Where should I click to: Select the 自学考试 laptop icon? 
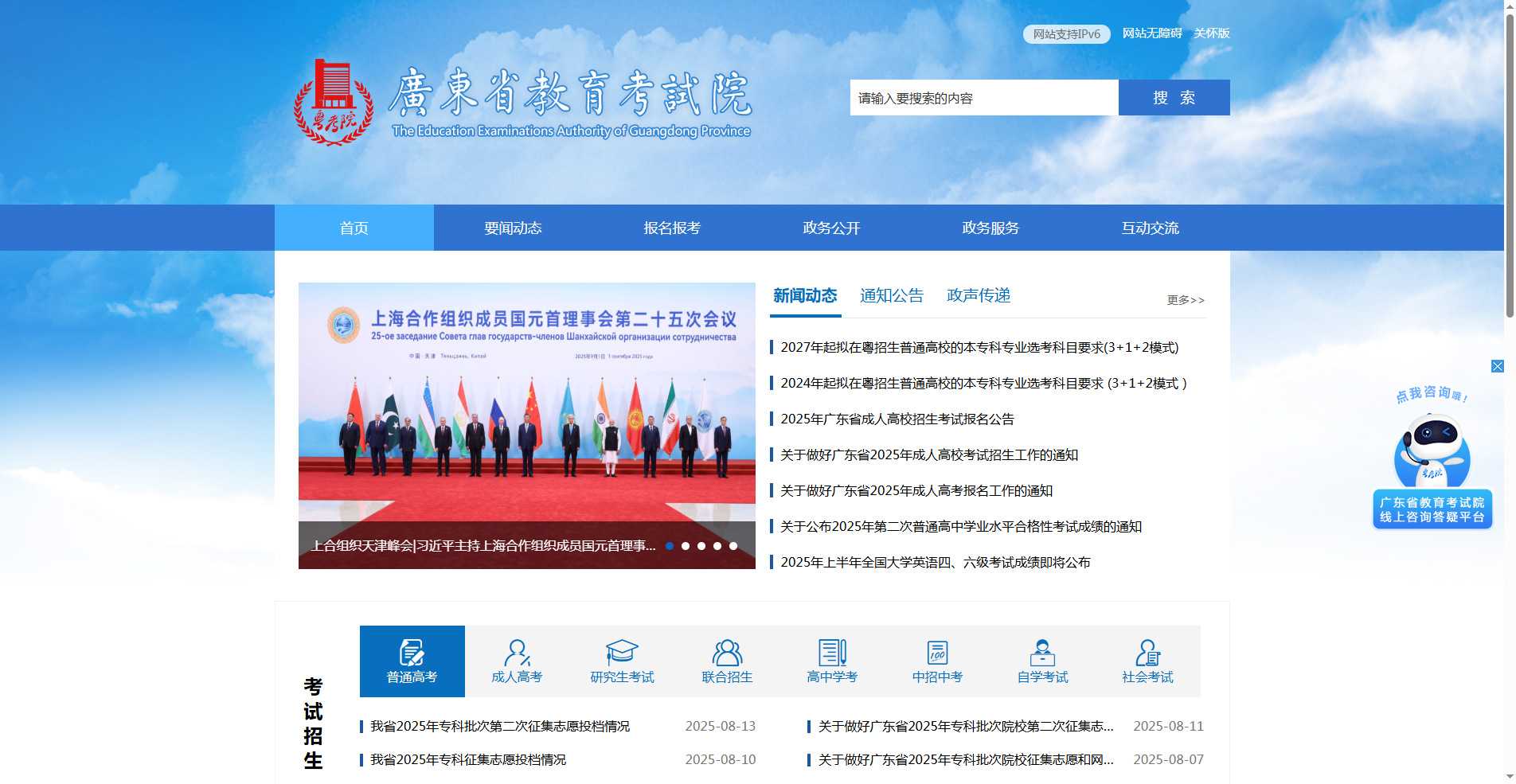1041,653
